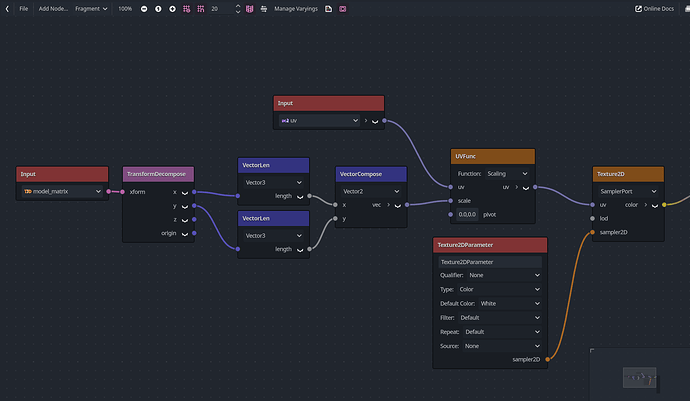
Task: Toggle the graph minimap icon
Action: (x=250, y=8)
